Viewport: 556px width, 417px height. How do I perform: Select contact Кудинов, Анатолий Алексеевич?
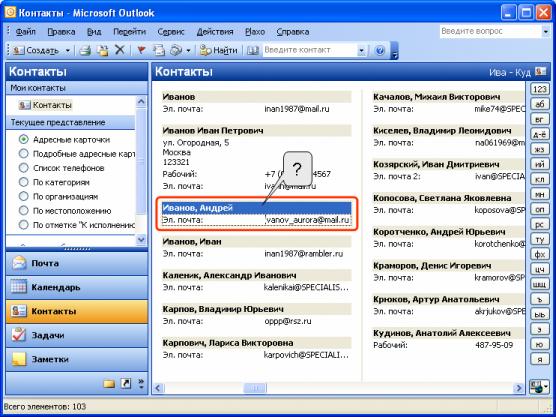449,333
